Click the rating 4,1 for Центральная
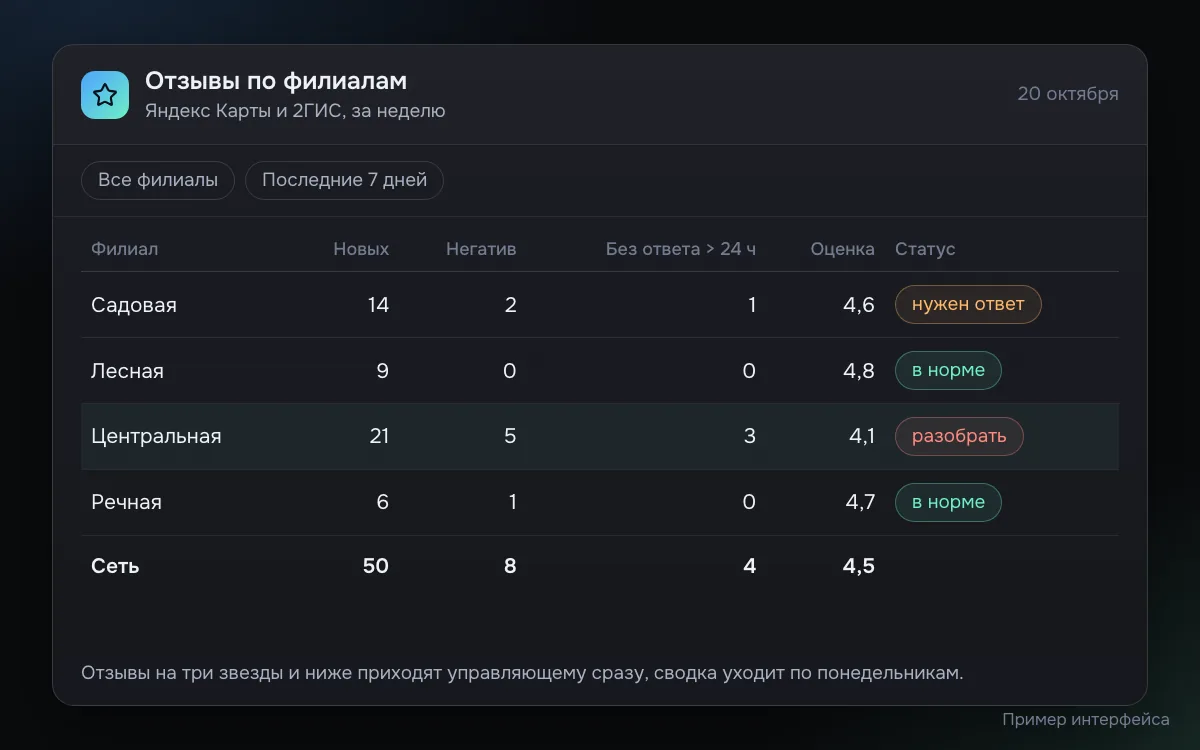 click(x=860, y=437)
